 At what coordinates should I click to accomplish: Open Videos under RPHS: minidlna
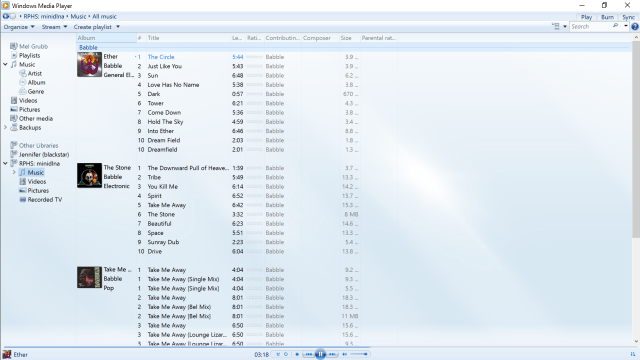pyautogui.click(x=33, y=182)
